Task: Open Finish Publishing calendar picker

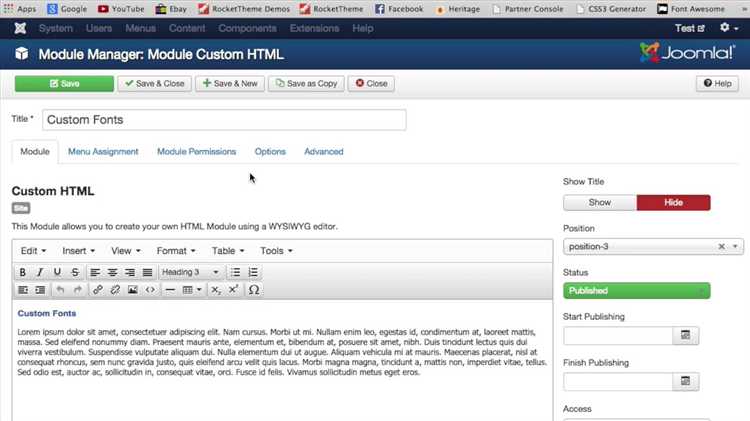Action: 685,381
